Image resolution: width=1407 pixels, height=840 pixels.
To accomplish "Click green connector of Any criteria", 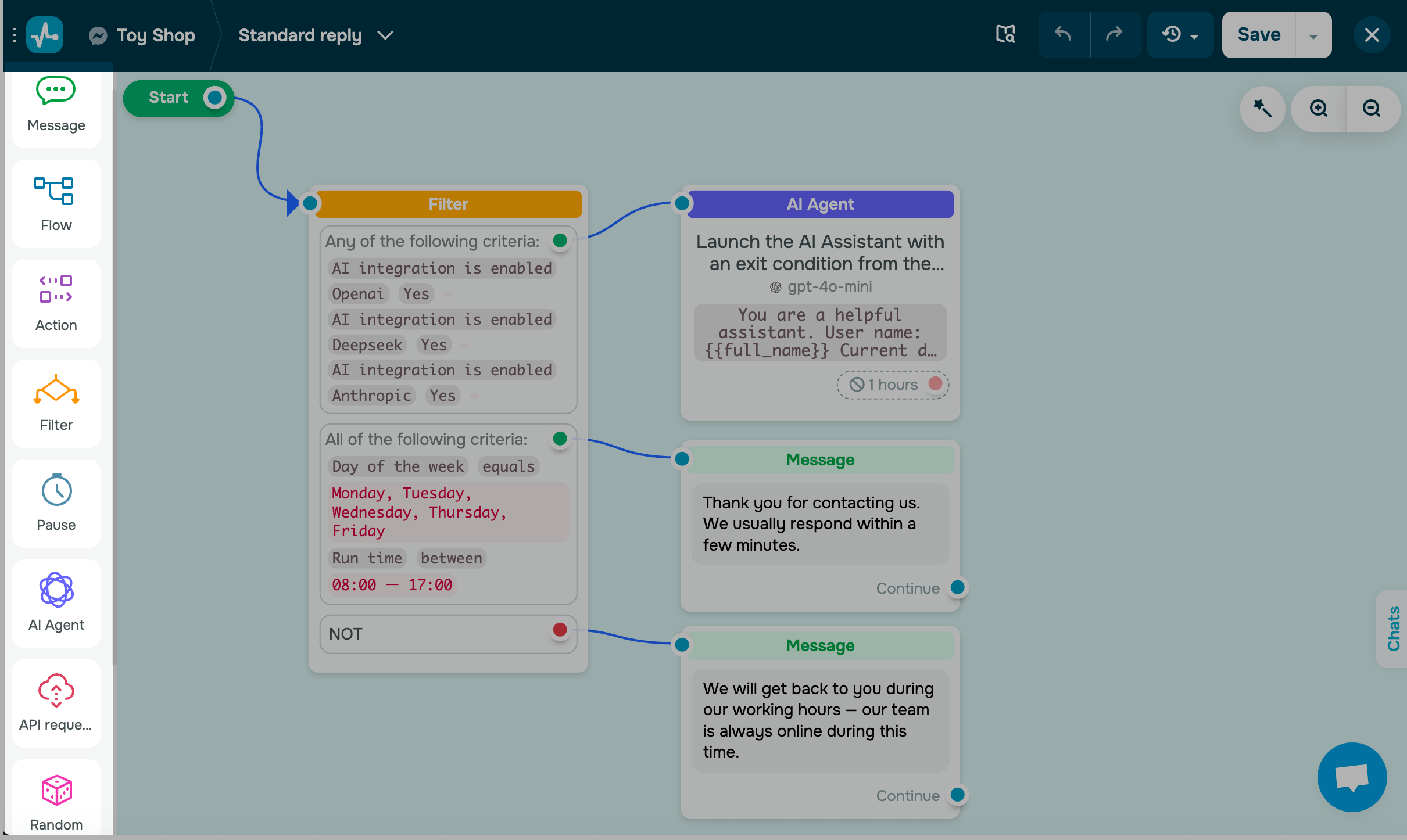I will point(560,240).
